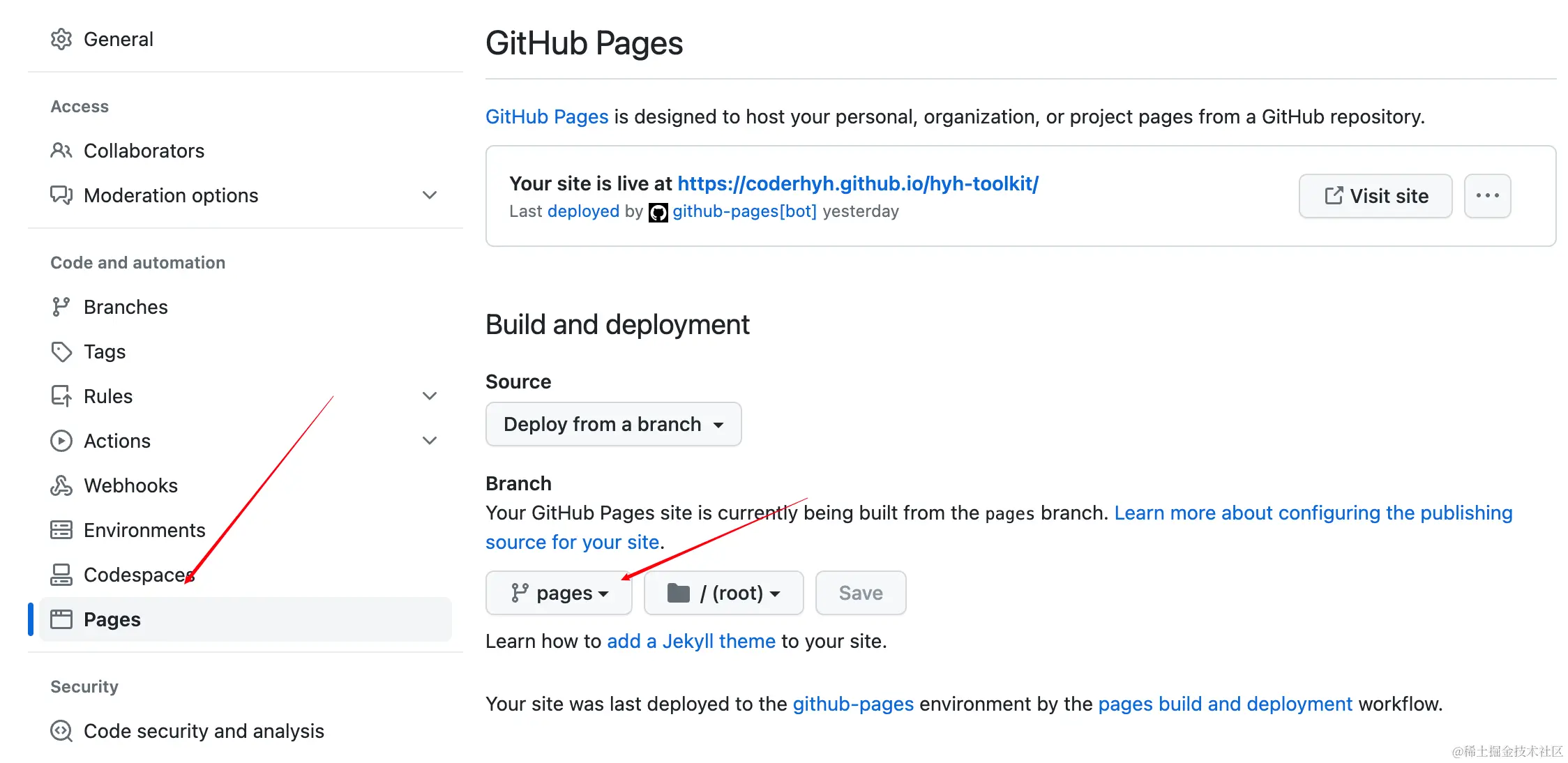Image resolution: width=1568 pixels, height=763 pixels.
Task: Open Collaborators settings
Action: click(x=246, y=151)
